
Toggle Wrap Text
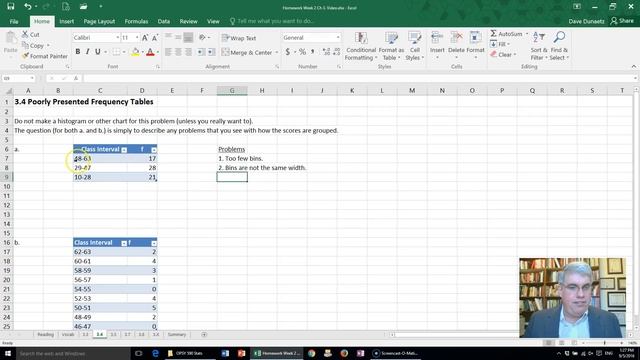pos(239,38)
